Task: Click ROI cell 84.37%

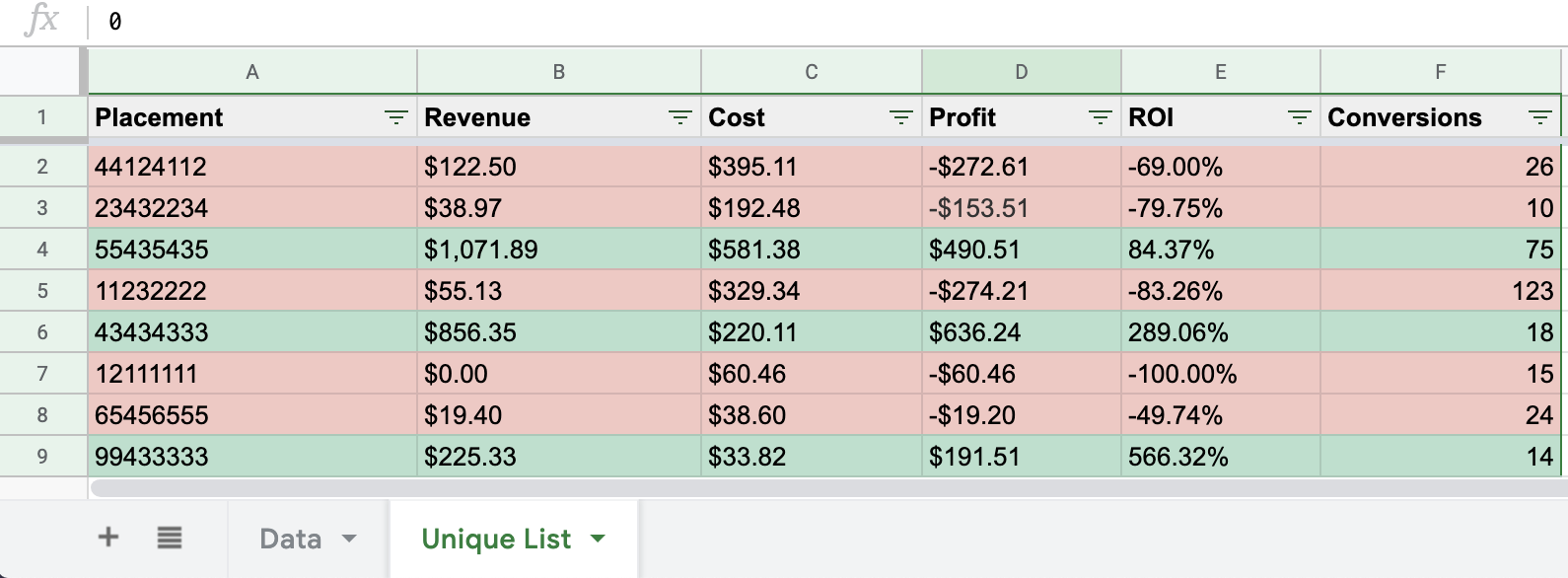Action: coord(1221,250)
